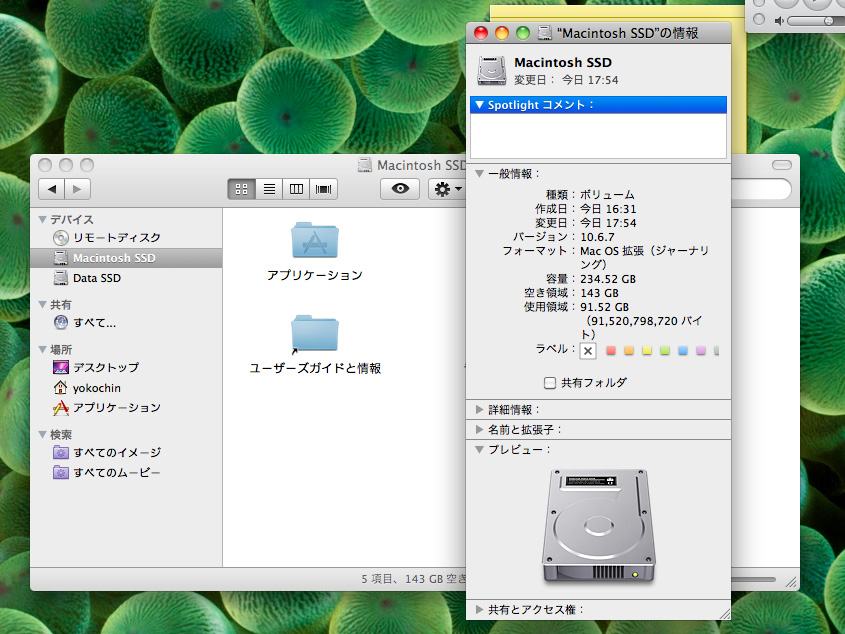Switch Finder to Cover Flow view

coord(323,189)
